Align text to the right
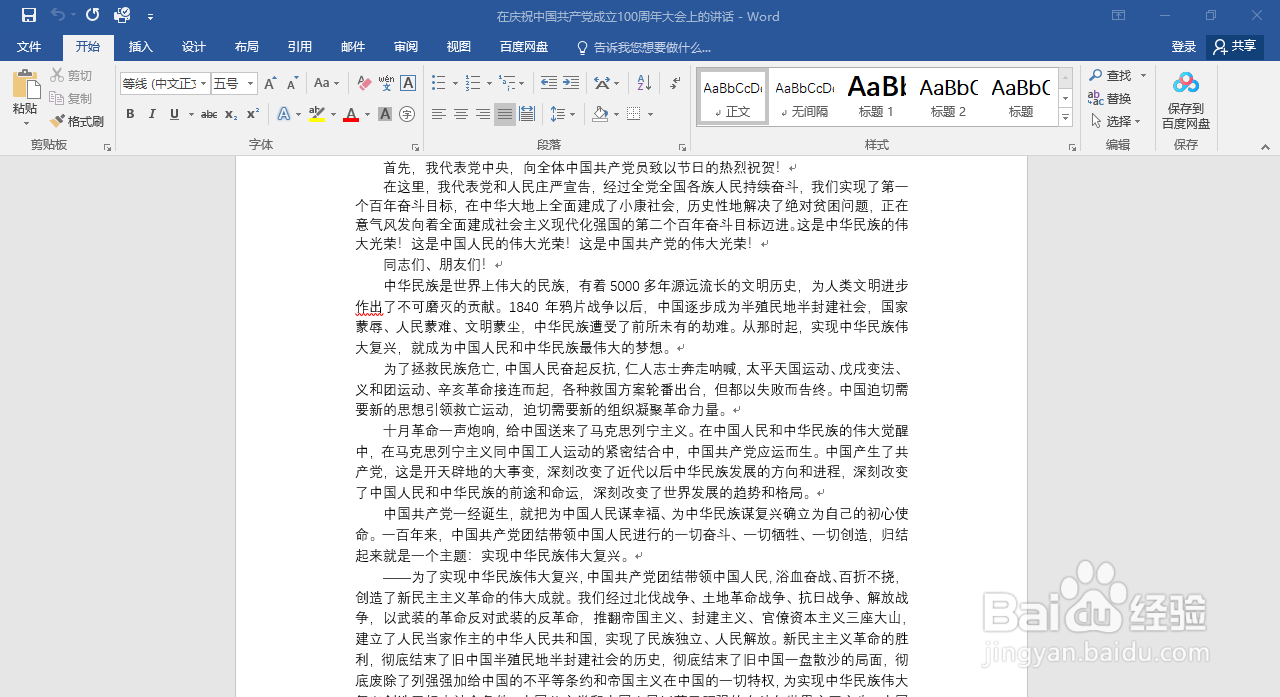 483,114
